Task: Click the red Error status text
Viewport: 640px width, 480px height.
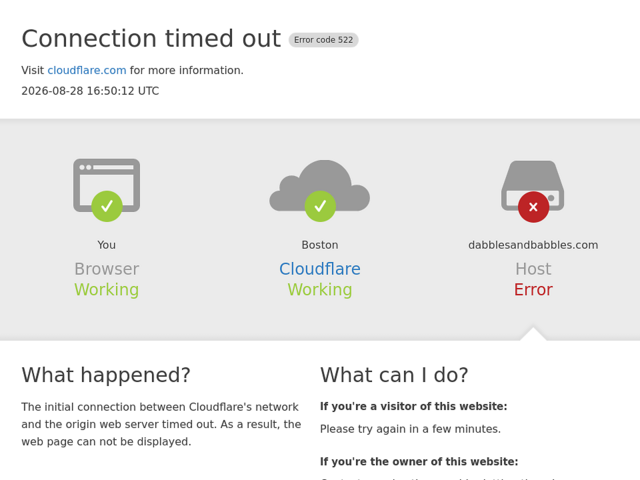Action: point(533,290)
